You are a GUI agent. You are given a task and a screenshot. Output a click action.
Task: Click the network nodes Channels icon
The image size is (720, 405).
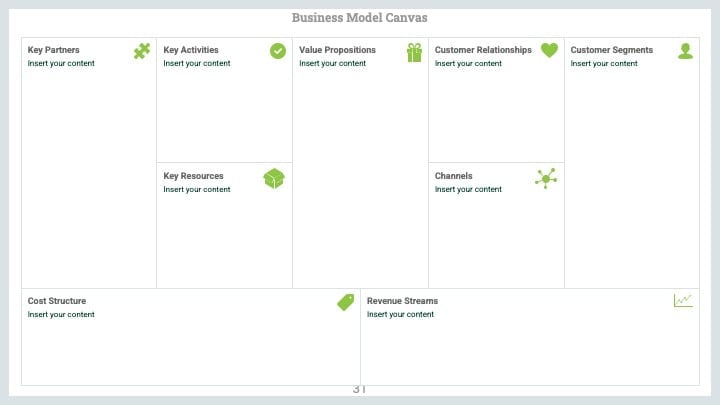(546, 178)
